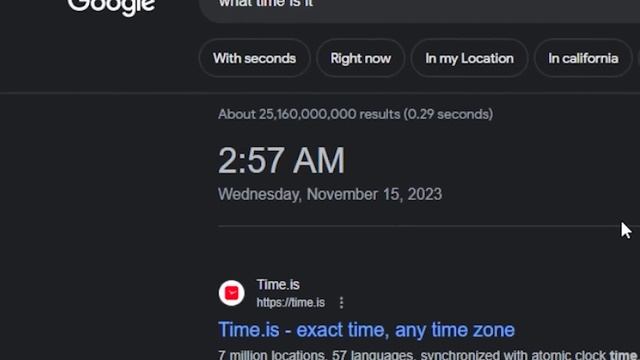The height and width of the screenshot is (360, 640).
Task: Click 'any time zone' in result title
Action: tap(455, 330)
